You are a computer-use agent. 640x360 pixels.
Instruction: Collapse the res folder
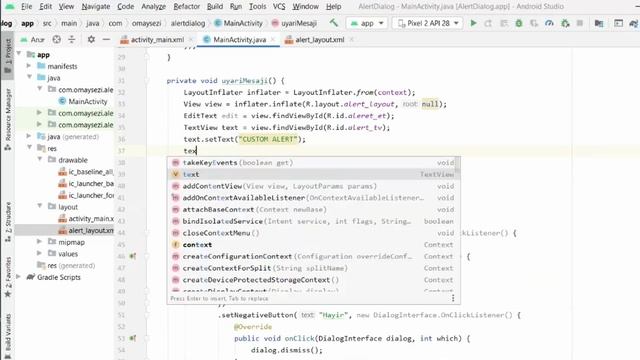click(29, 148)
